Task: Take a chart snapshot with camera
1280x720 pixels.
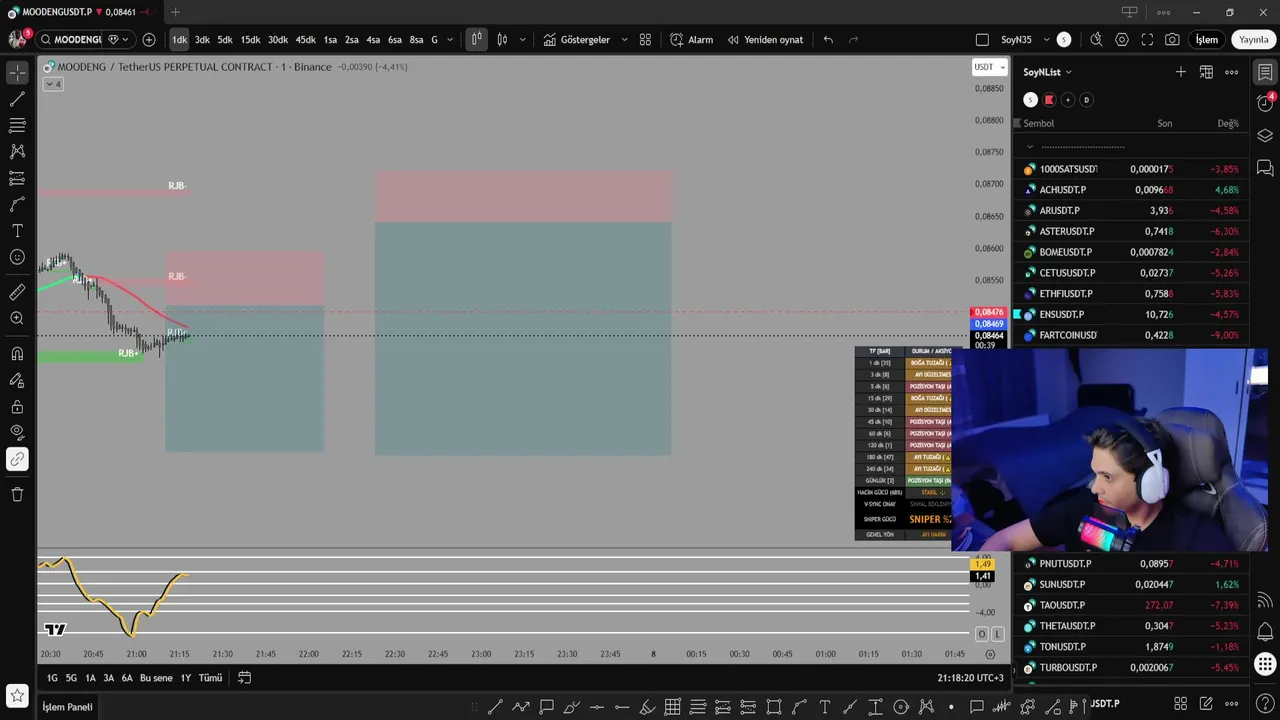Action: pyautogui.click(x=1172, y=40)
